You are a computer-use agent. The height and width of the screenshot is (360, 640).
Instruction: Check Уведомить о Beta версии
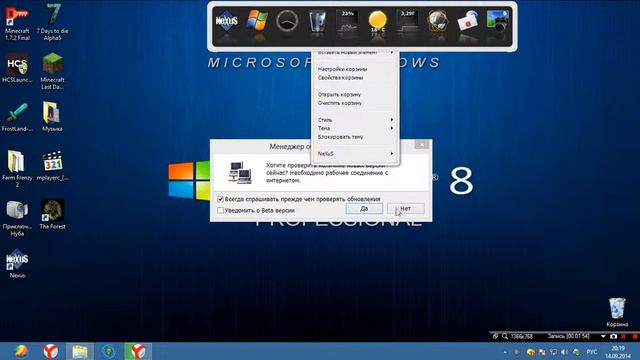coord(220,211)
